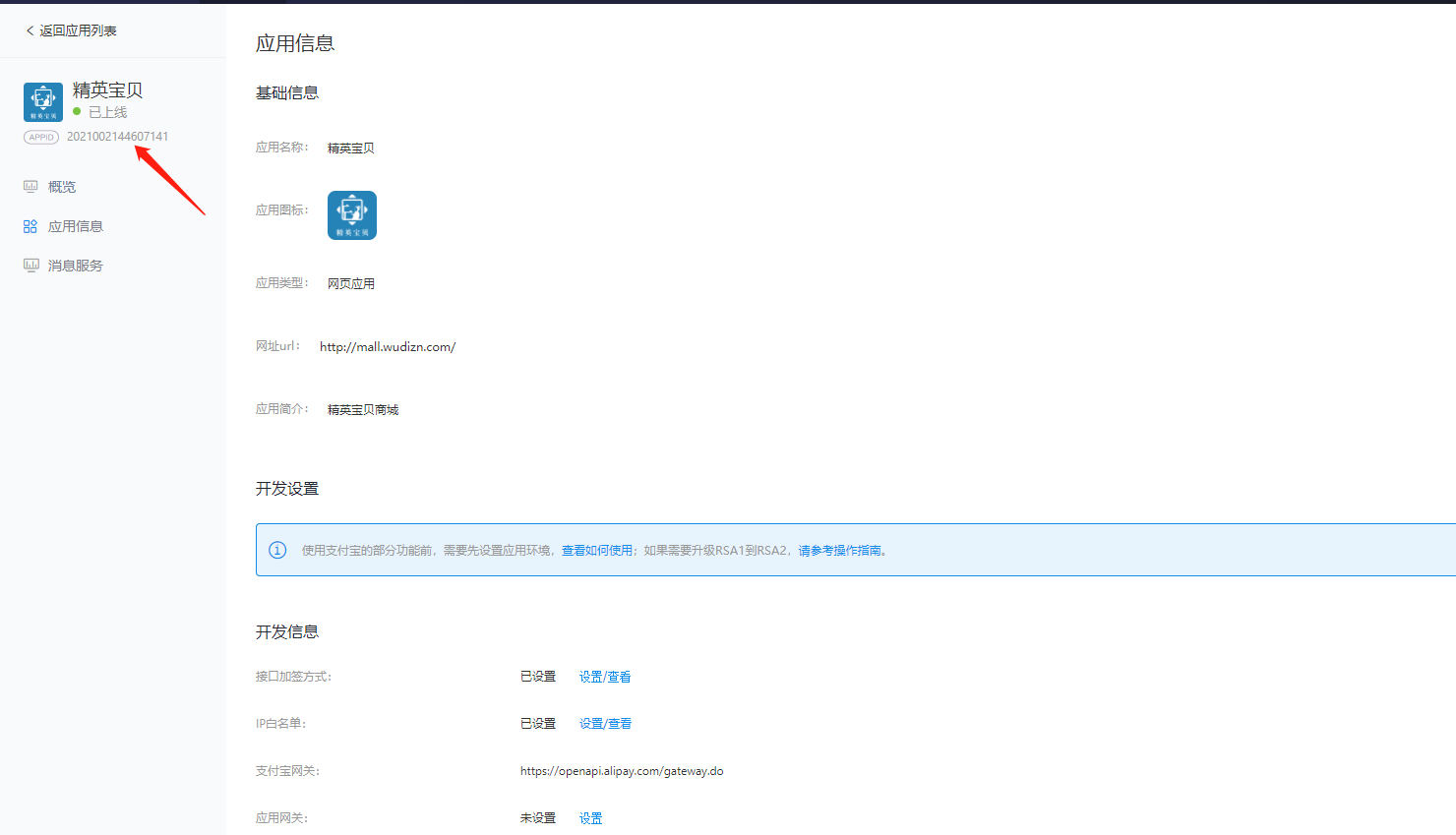Image resolution: width=1456 pixels, height=835 pixels.
Task: Click the 已上线 status text
Action: pyautogui.click(x=108, y=112)
